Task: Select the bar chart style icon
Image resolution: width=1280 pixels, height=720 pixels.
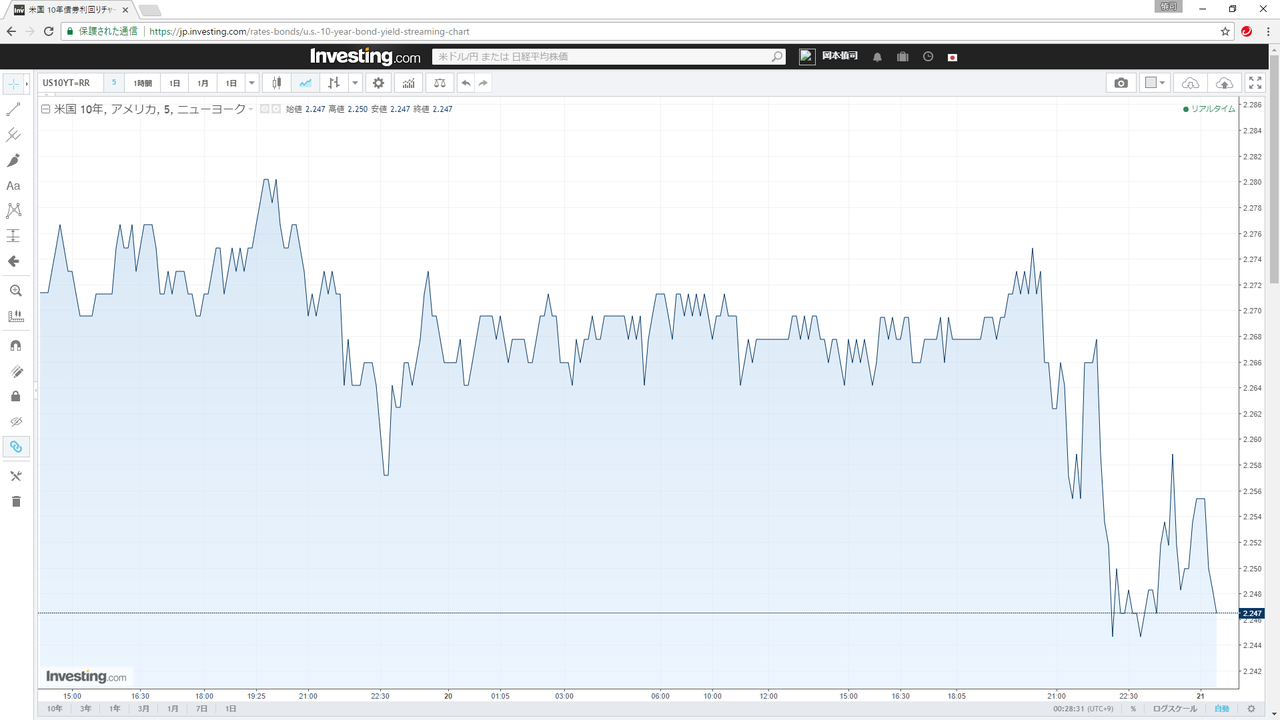Action: (333, 83)
